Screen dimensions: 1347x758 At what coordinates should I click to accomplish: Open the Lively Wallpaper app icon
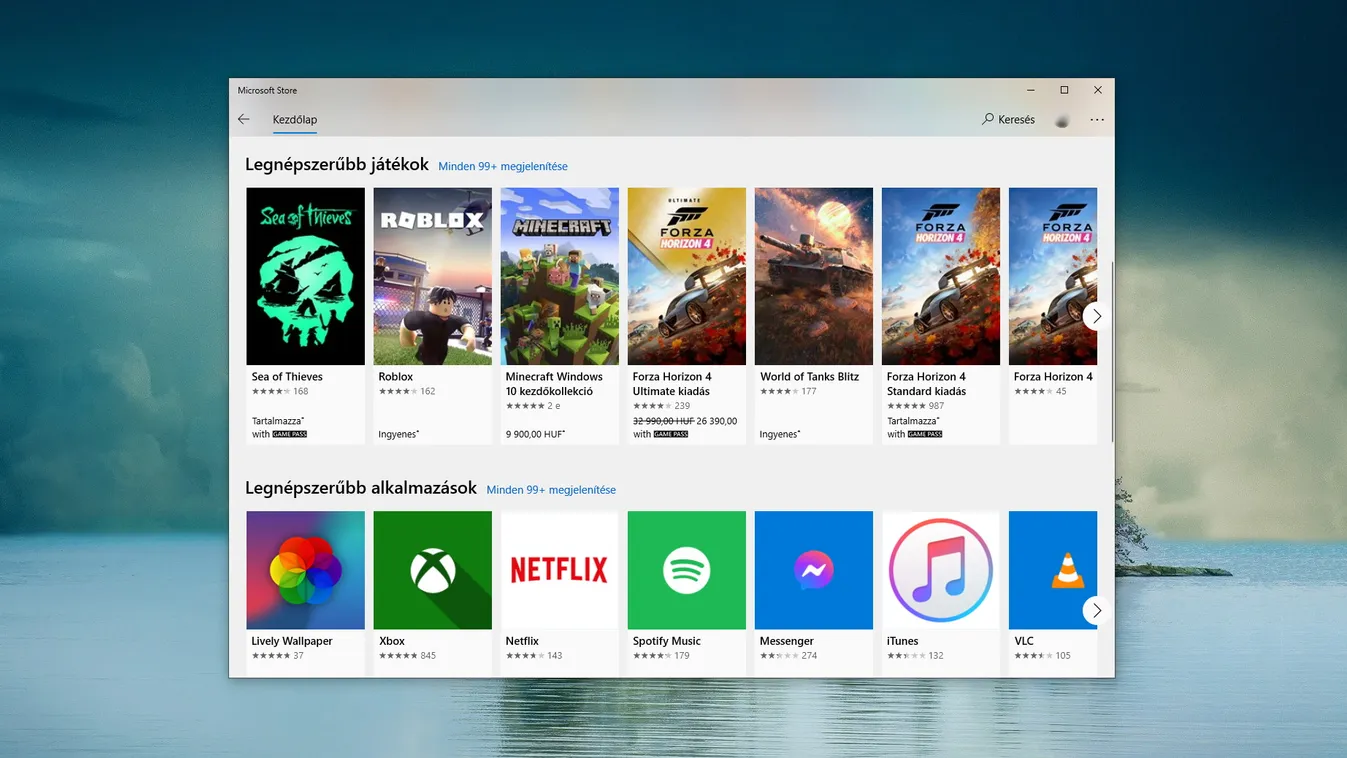point(305,570)
